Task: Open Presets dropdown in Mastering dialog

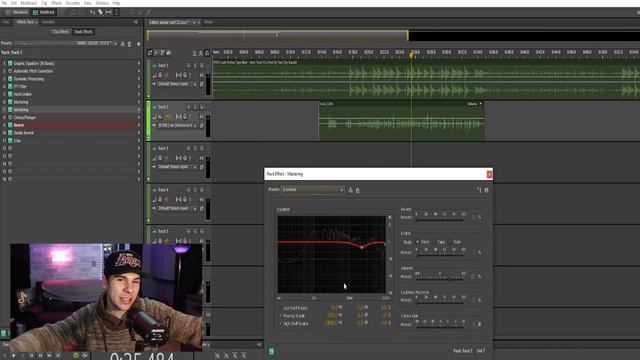Action: point(312,190)
